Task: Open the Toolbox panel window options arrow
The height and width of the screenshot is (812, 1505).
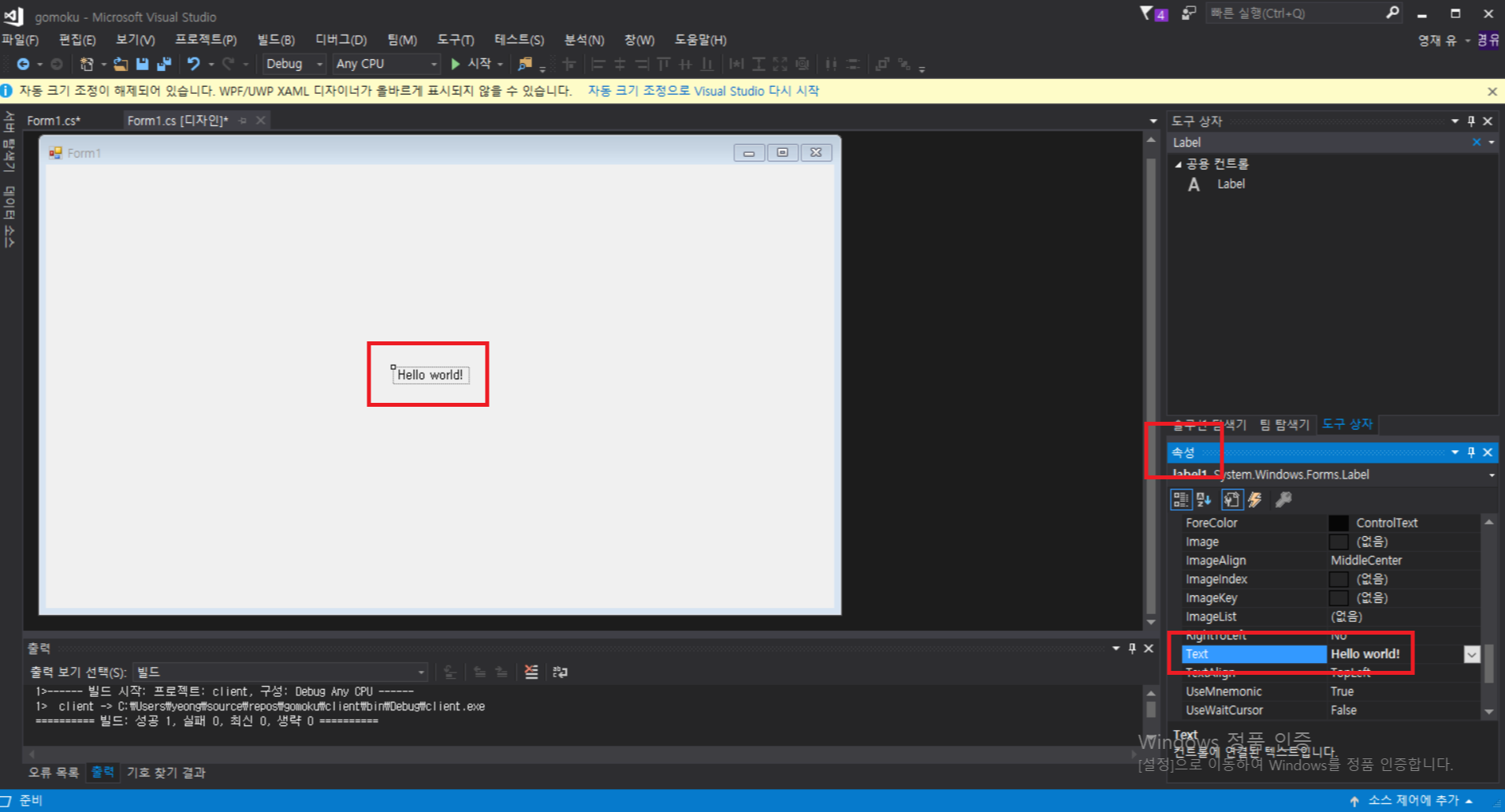Action: click(x=1455, y=121)
